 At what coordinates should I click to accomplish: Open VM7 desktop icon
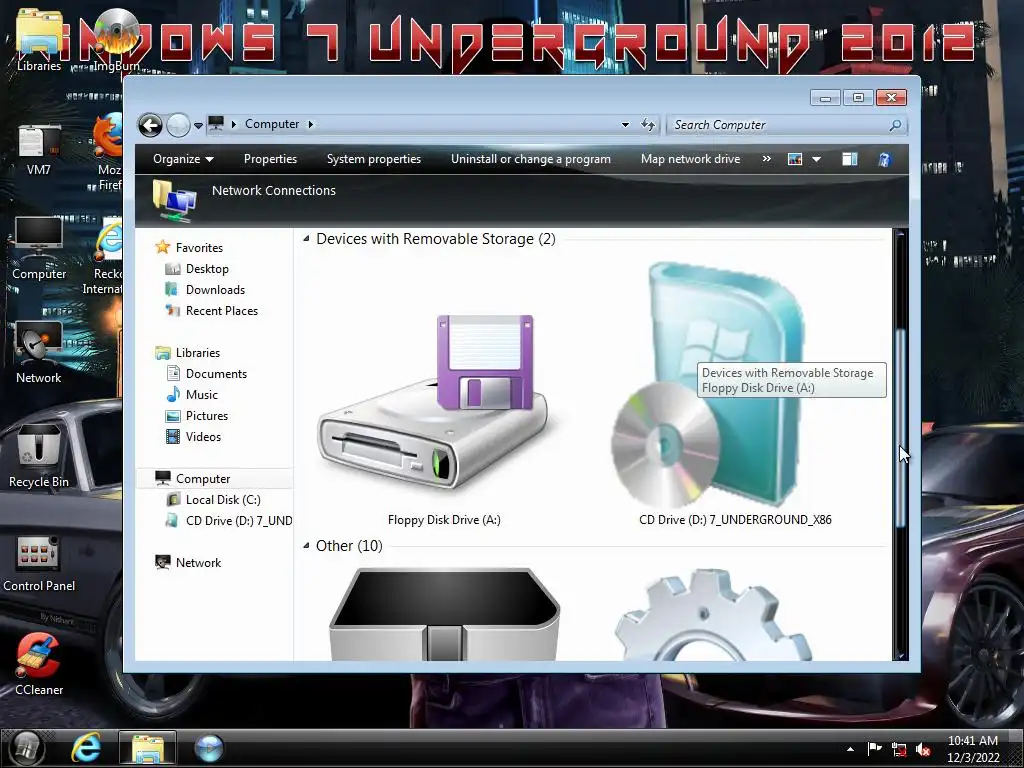pos(39,150)
